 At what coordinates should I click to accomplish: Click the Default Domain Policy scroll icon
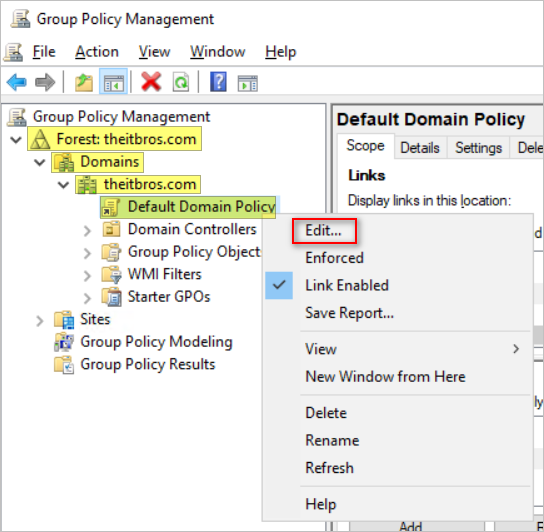[110, 207]
